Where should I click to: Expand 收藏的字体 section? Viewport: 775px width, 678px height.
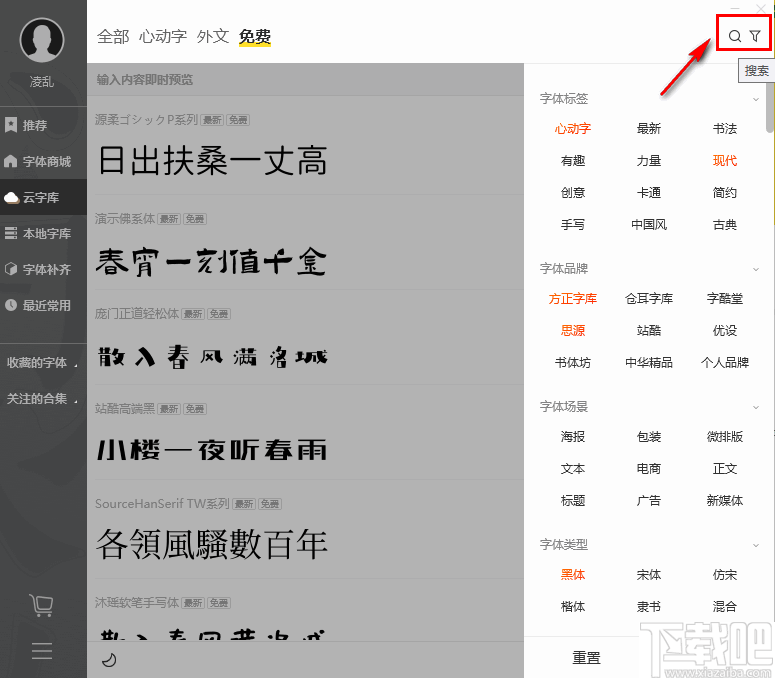pos(43,363)
